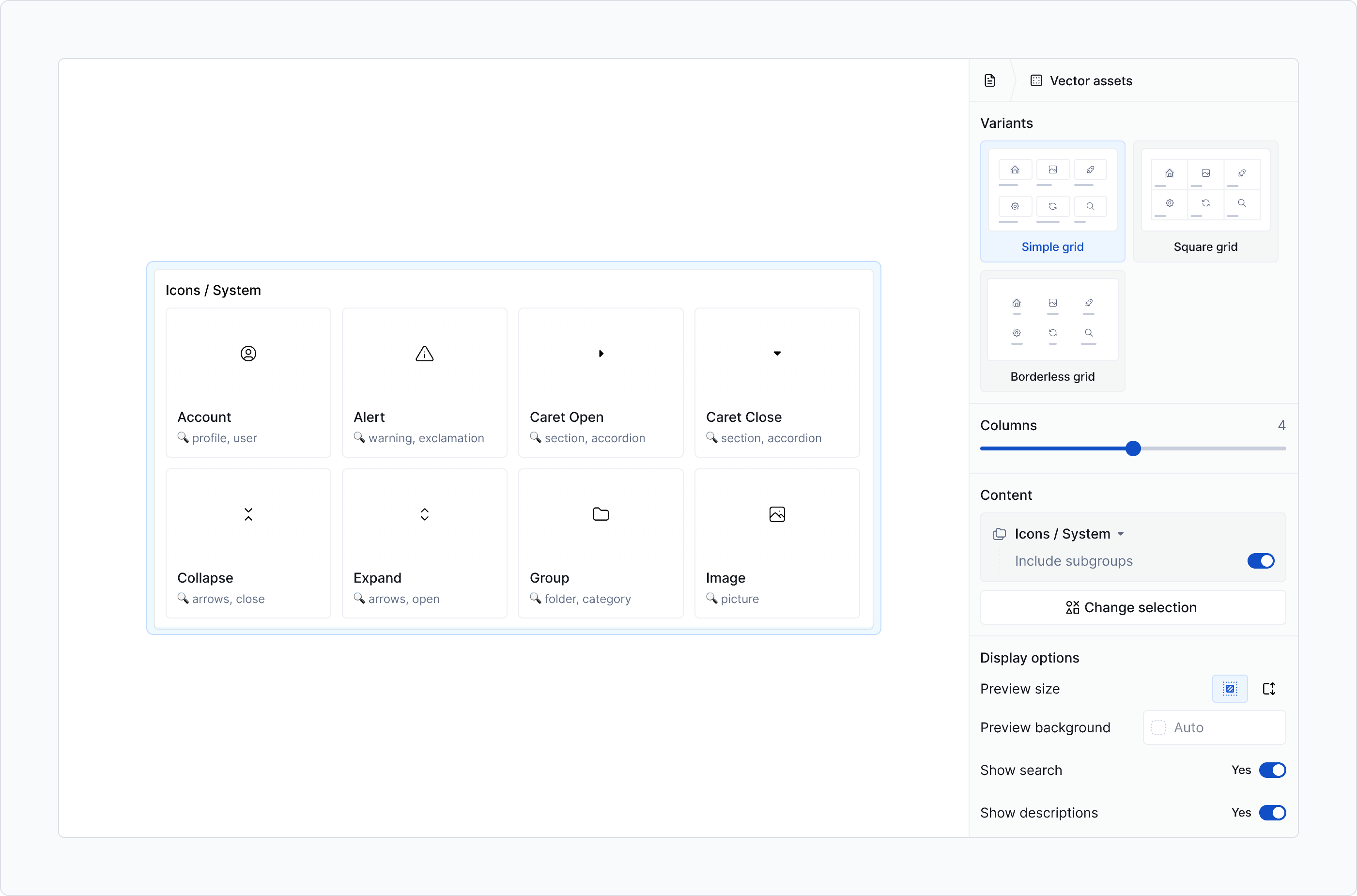Open the Preview background Auto selector

click(1214, 727)
